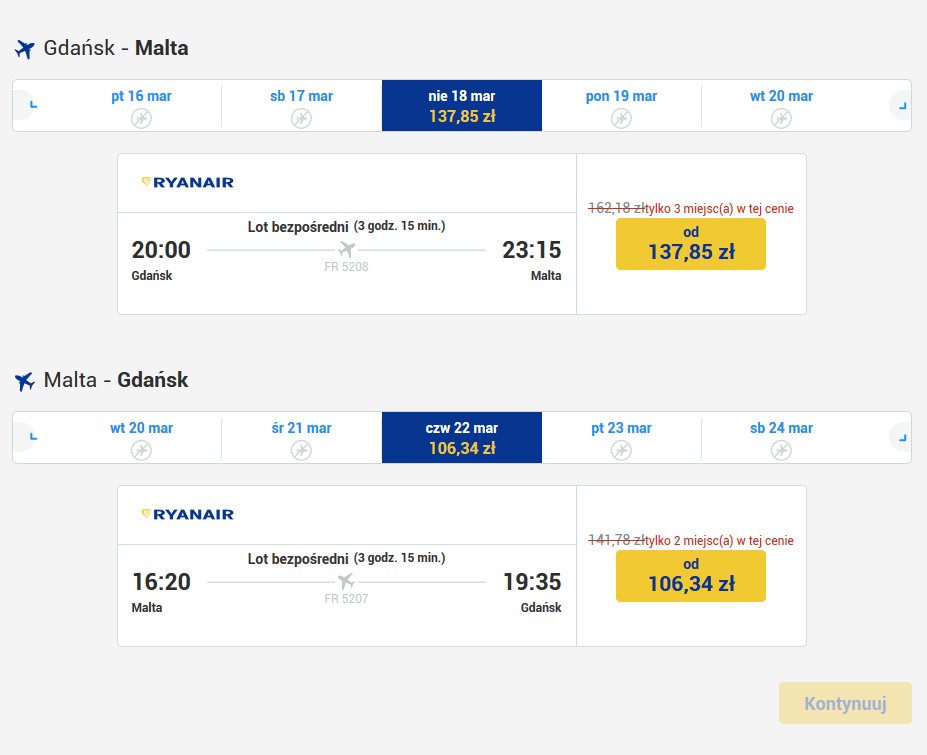This screenshot has height=755, width=927.
Task: Click the outbound next-dates arrow
Action: pos(899,105)
